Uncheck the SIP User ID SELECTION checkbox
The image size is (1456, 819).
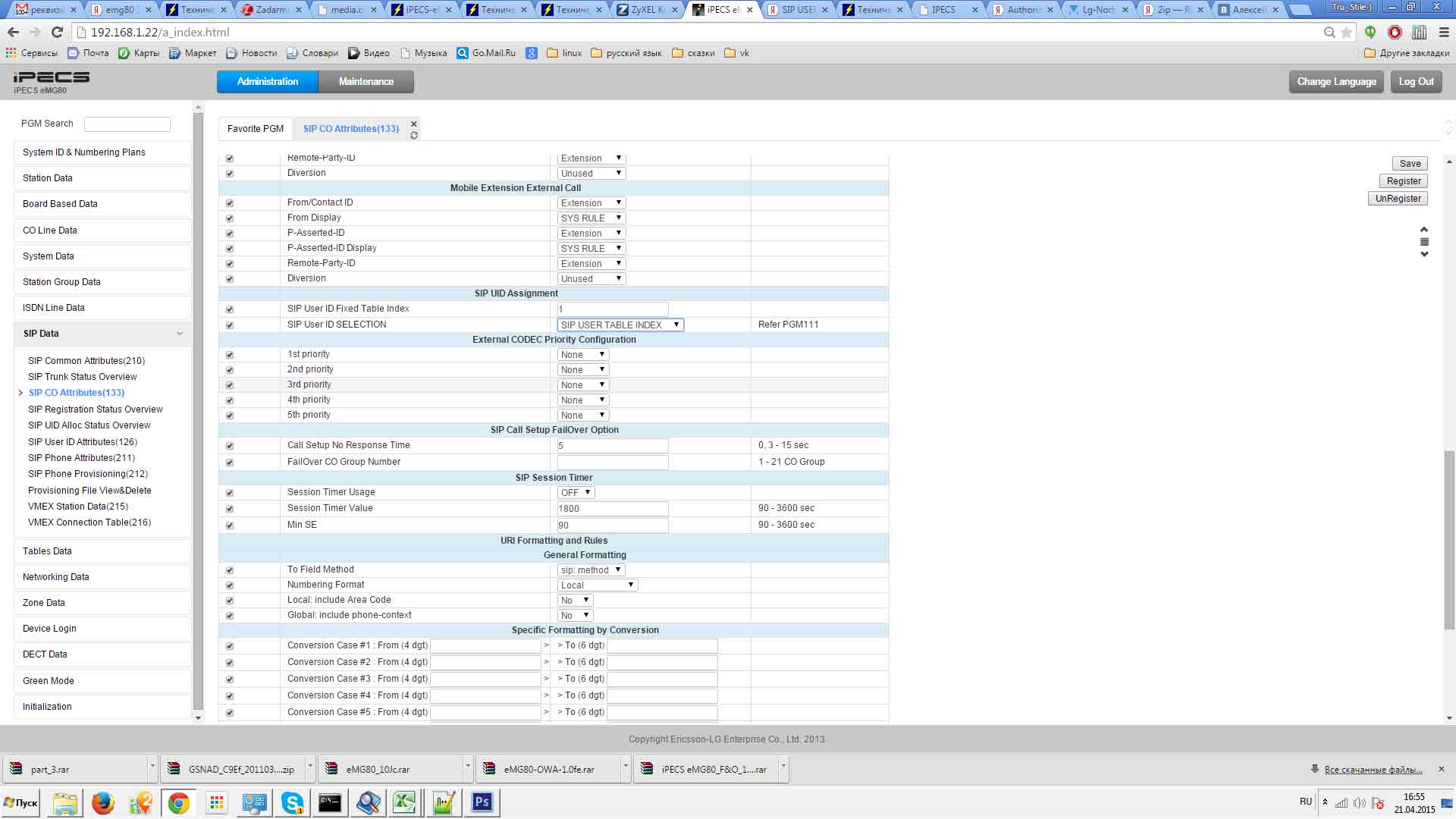(x=230, y=325)
